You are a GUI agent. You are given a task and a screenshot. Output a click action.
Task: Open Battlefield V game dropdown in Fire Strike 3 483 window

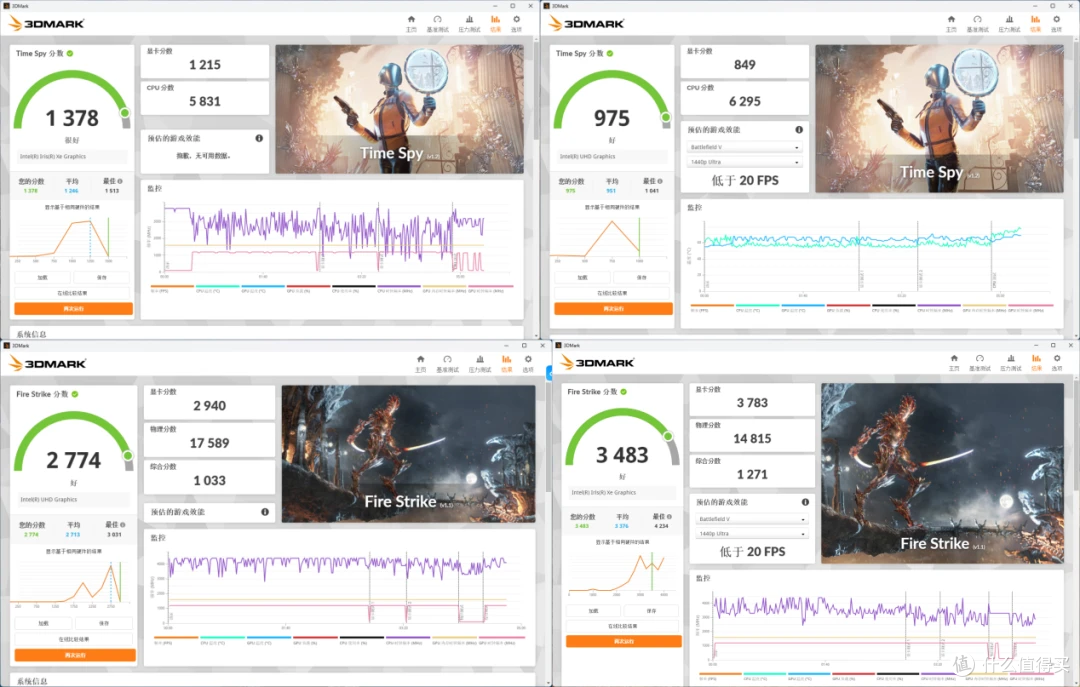(751, 519)
